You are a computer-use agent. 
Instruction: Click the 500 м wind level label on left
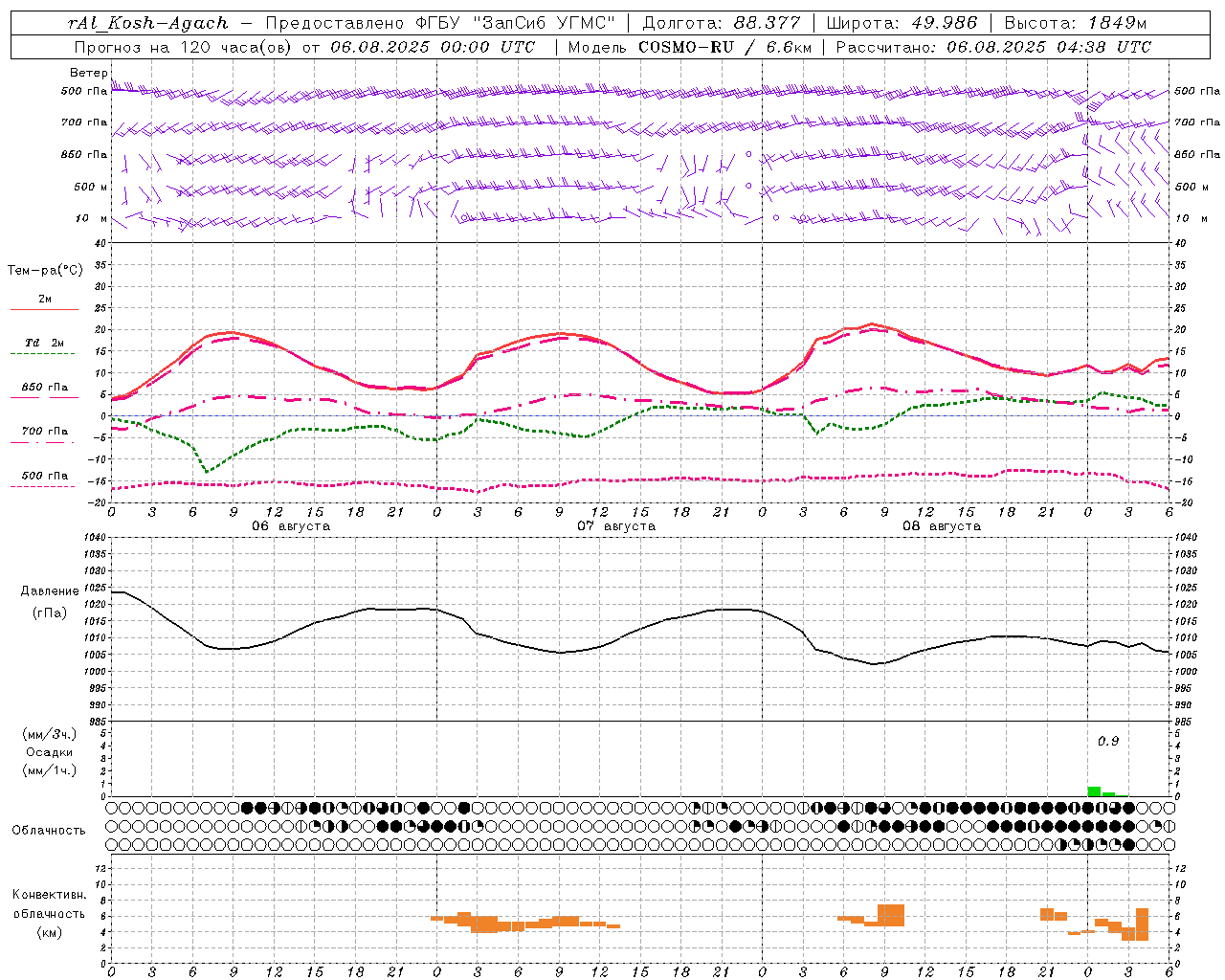tap(92, 188)
